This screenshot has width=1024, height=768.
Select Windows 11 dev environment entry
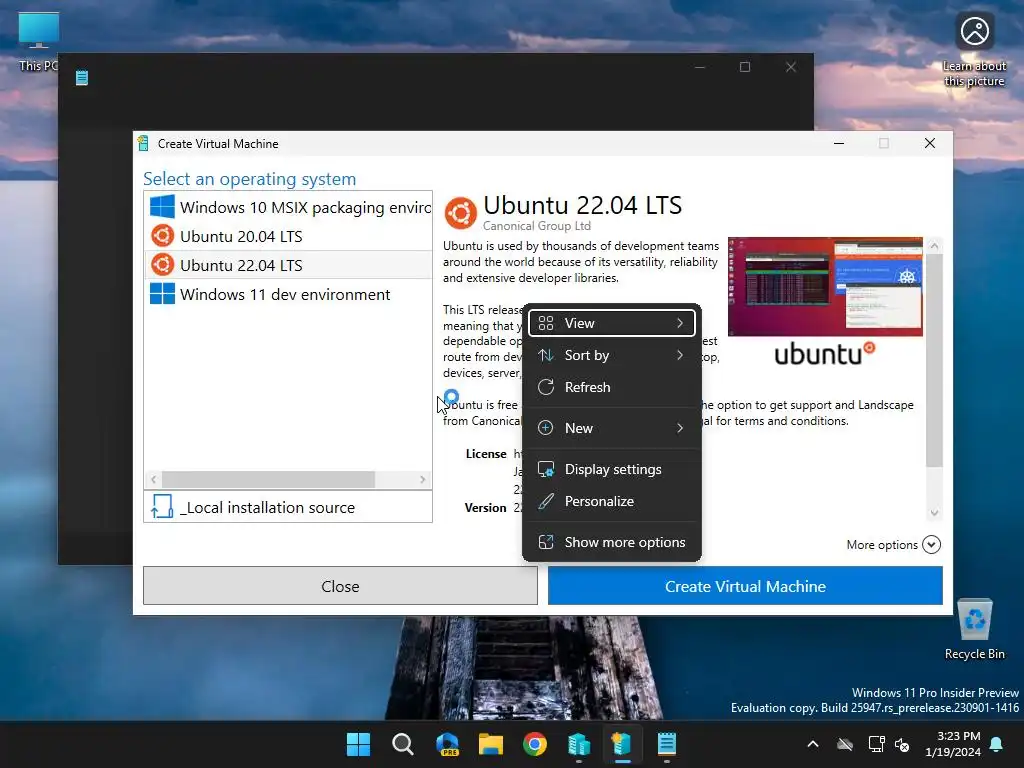tap(288, 294)
